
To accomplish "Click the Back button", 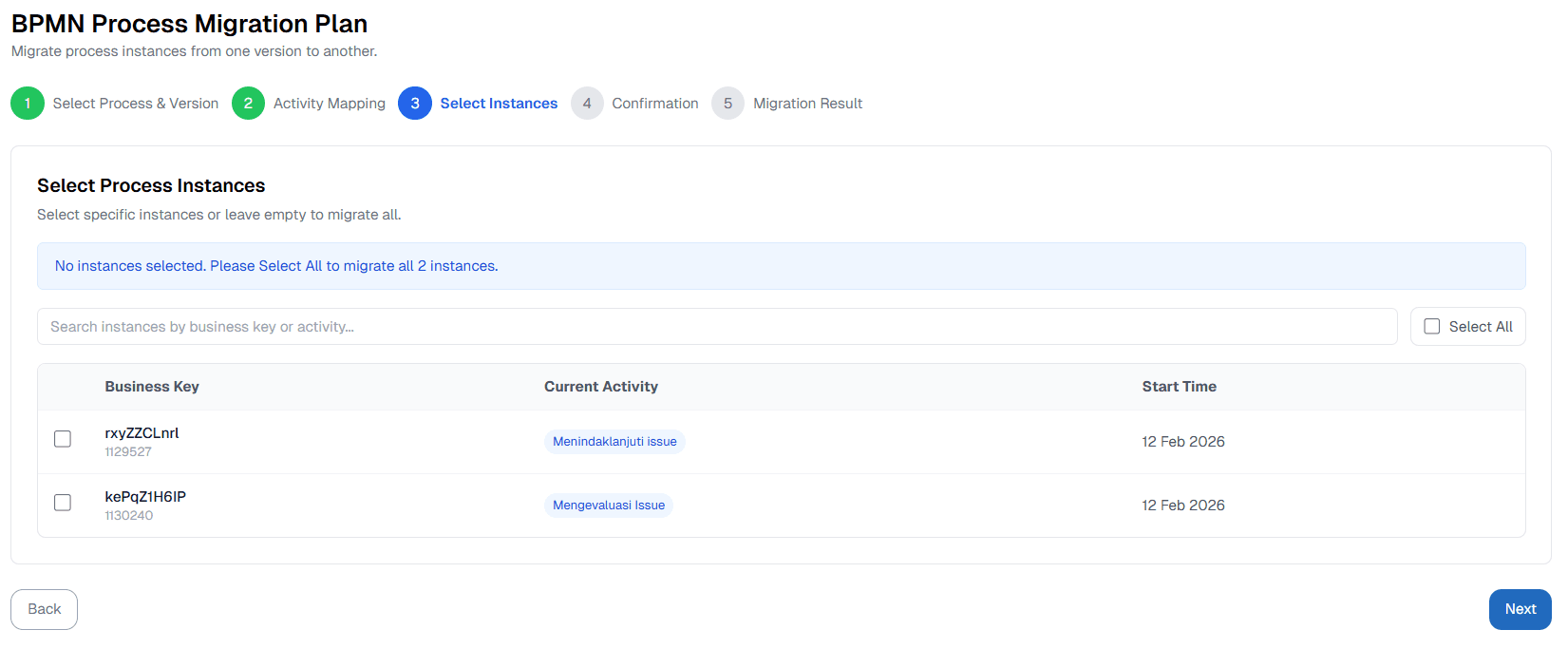I will pyautogui.click(x=44, y=609).
